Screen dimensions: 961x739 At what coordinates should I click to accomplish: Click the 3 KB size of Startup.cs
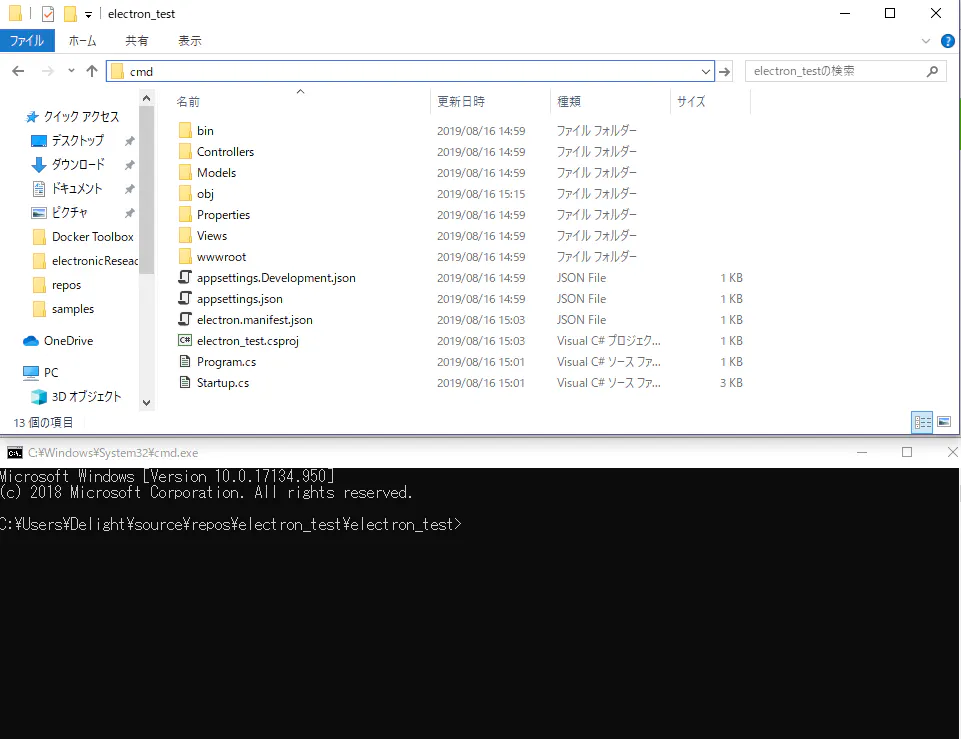(x=731, y=382)
